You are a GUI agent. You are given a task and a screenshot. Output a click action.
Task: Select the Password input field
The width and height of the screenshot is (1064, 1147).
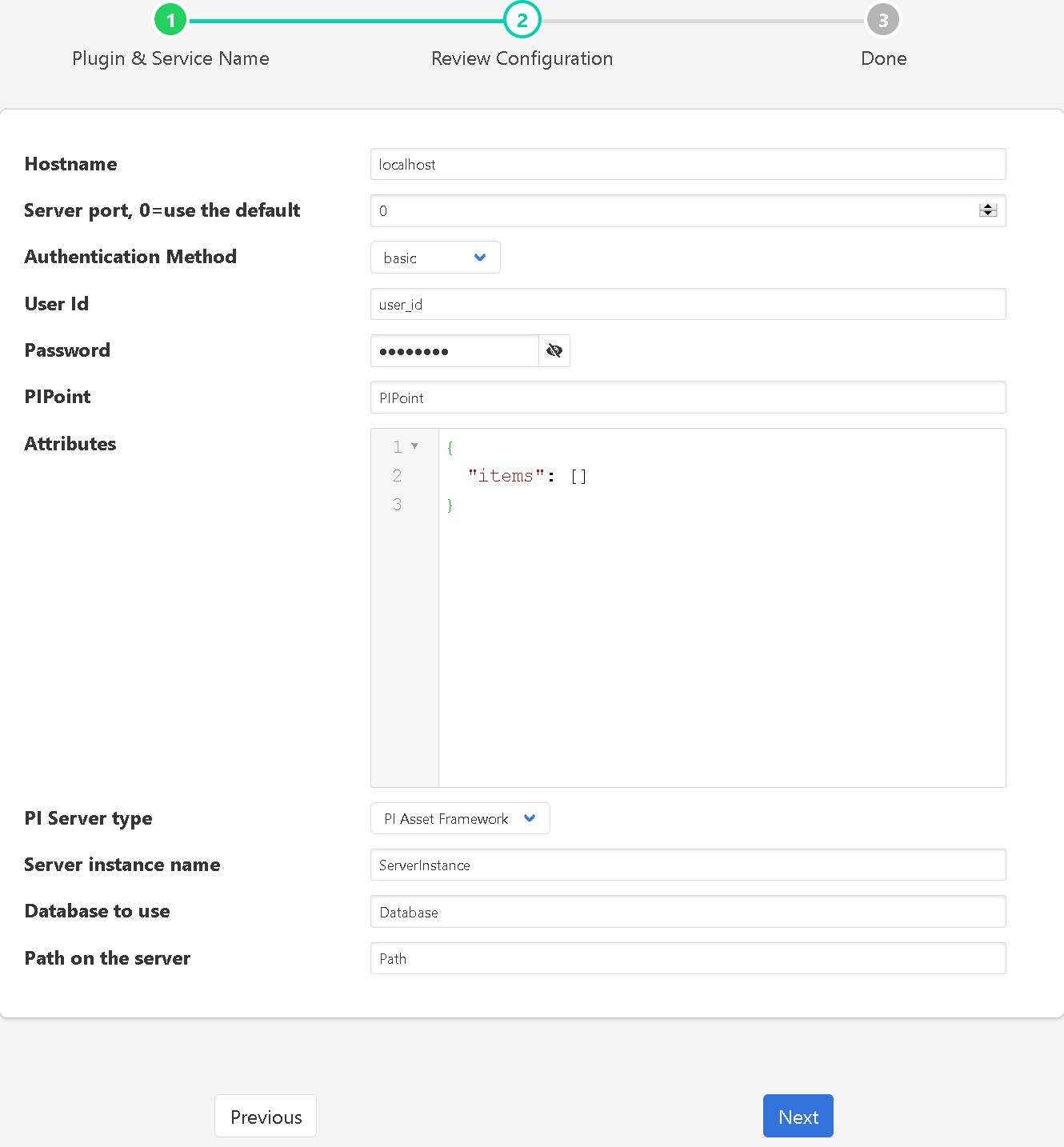click(454, 350)
